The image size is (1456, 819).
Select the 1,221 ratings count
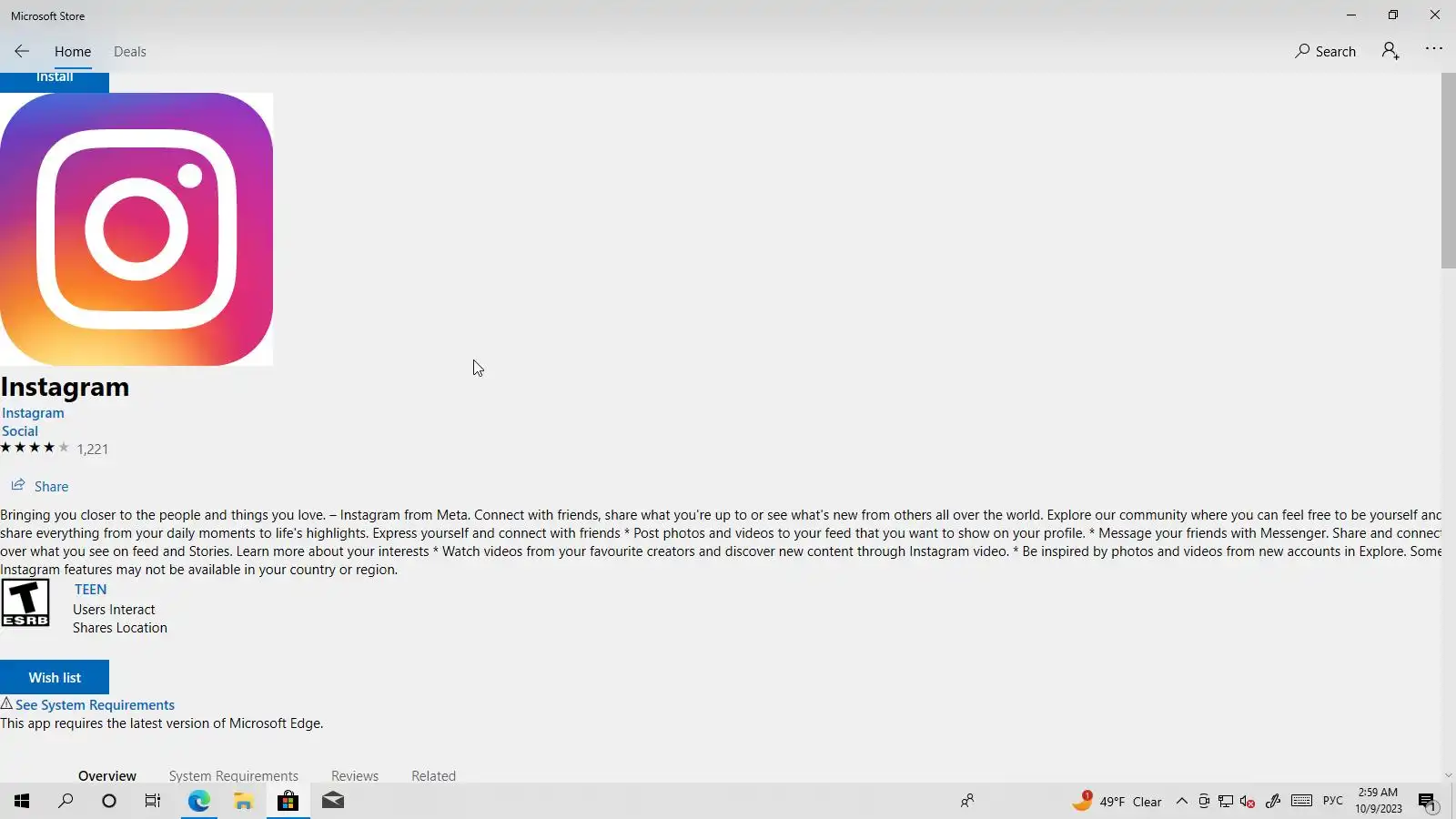93,450
